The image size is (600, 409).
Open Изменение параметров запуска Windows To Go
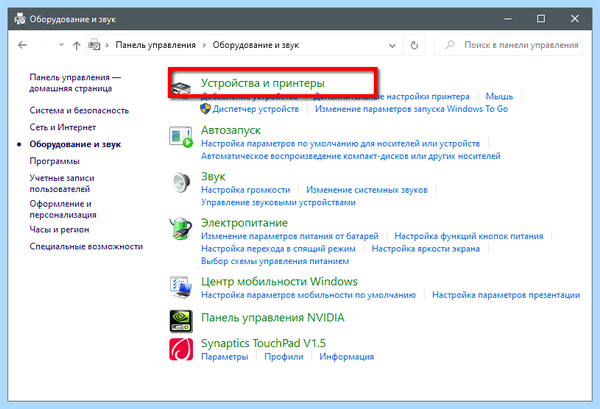[411, 109]
